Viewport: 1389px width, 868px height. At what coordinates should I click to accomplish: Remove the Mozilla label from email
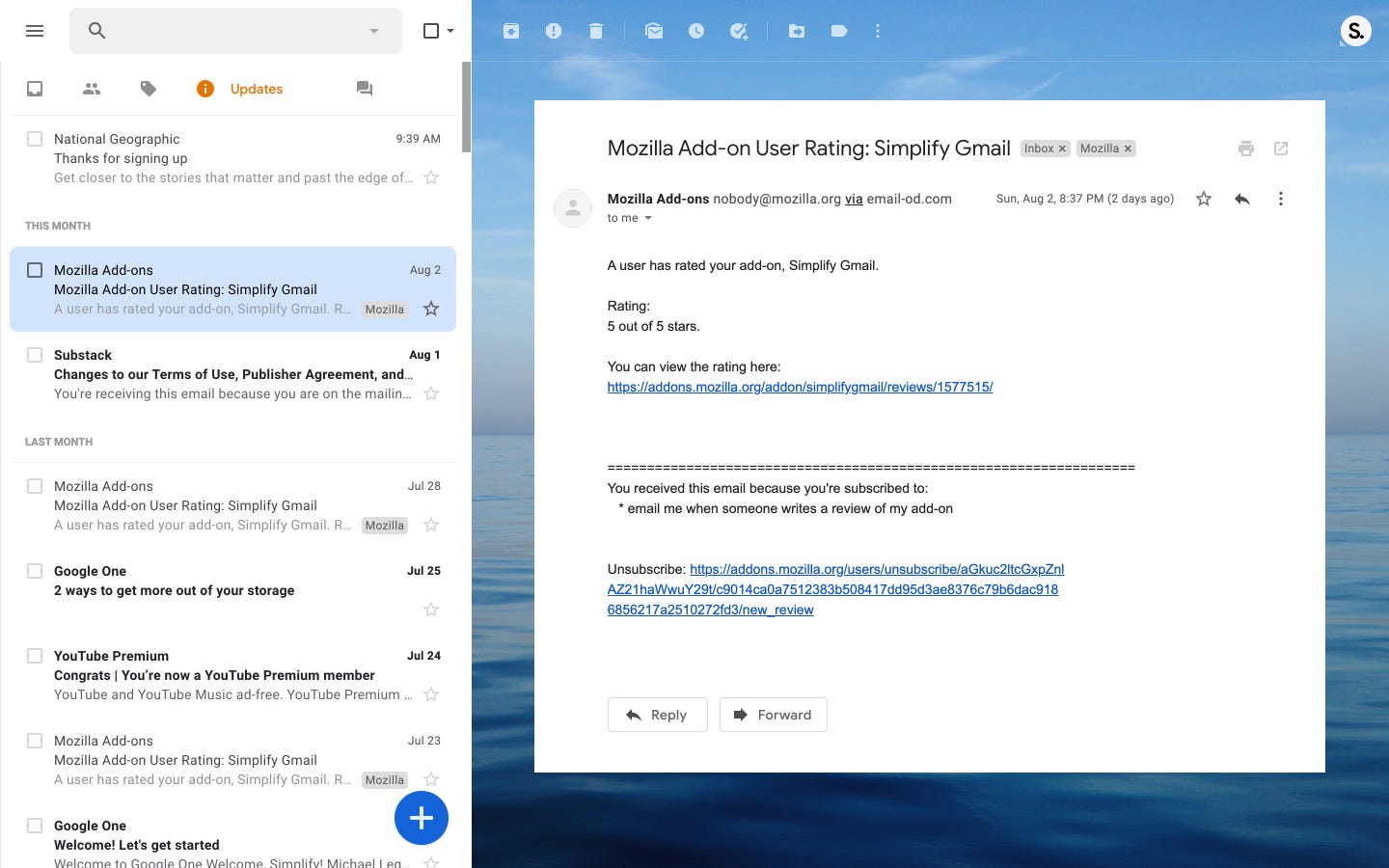click(x=1128, y=149)
